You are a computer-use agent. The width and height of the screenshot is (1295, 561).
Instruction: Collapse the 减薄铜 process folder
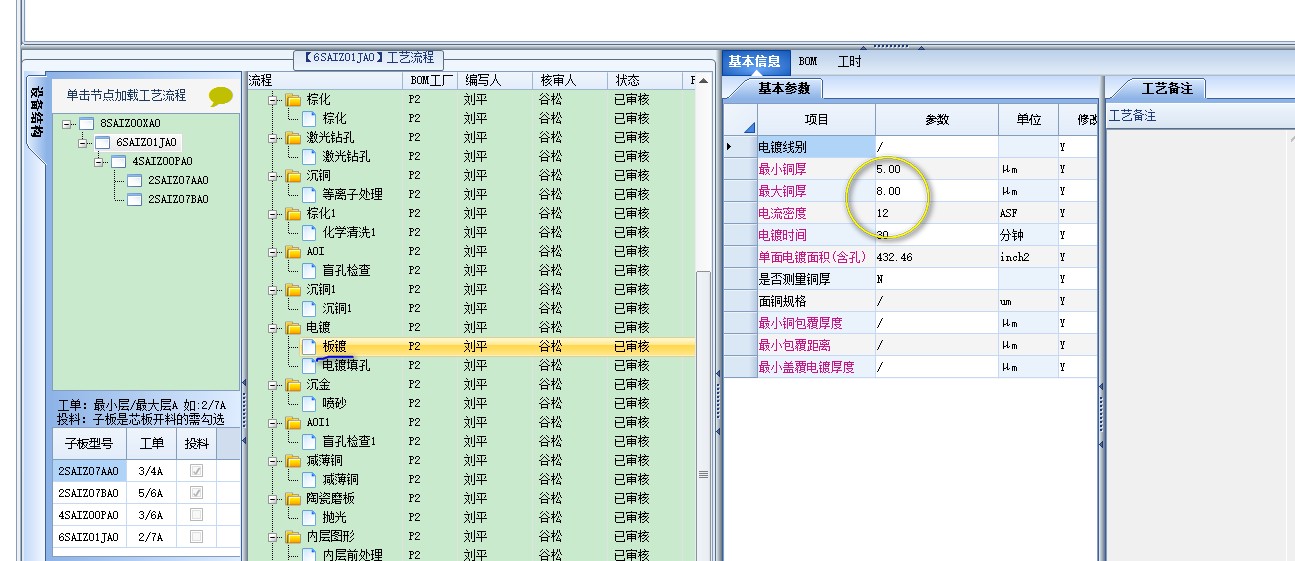tap(272, 461)
